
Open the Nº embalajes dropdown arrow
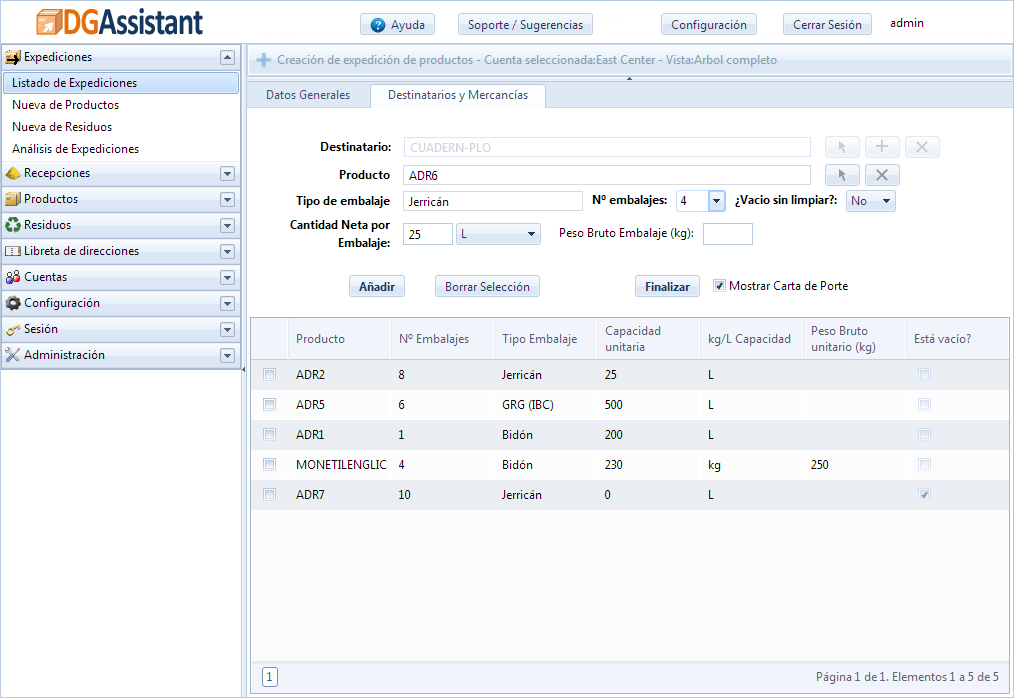point(717,201)
